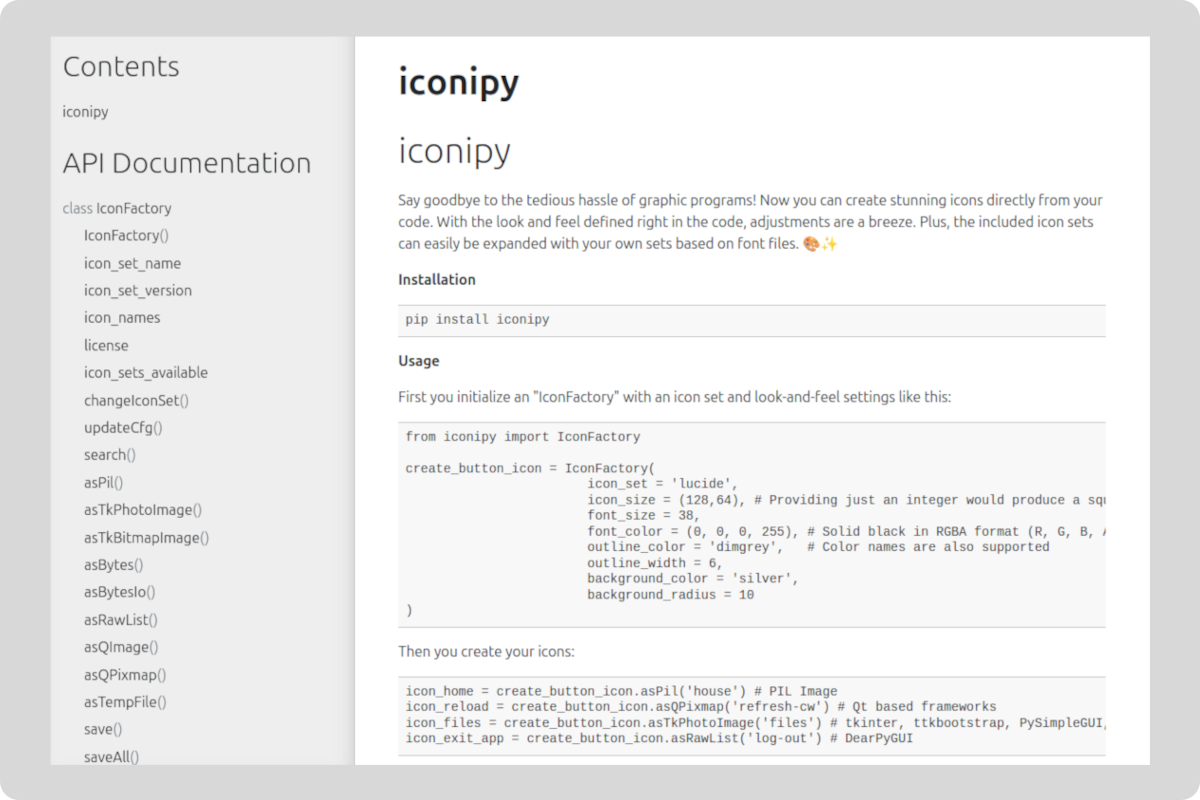1200x800 pixels.
Task: Expand the class IconFactory tree entry
Action: click(117, 208)
